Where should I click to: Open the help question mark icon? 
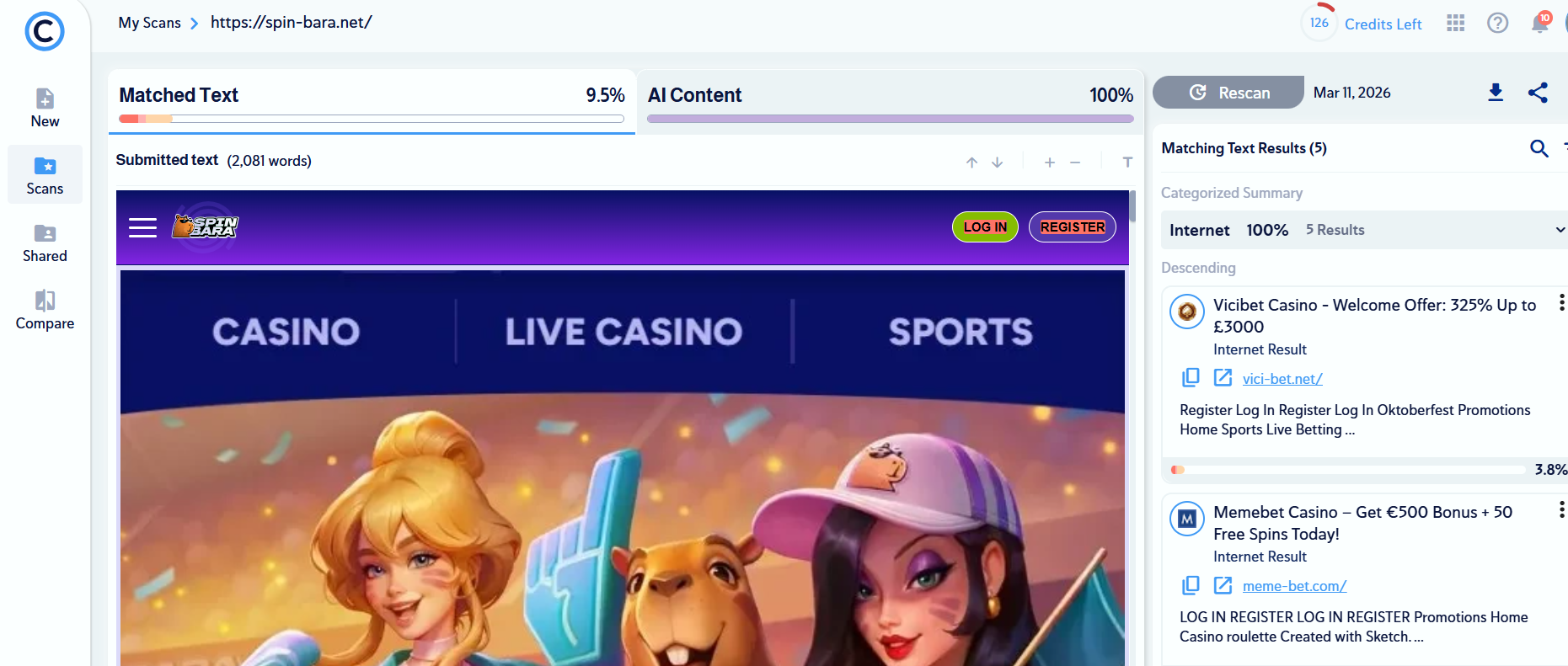click(x=1497, y=23)
